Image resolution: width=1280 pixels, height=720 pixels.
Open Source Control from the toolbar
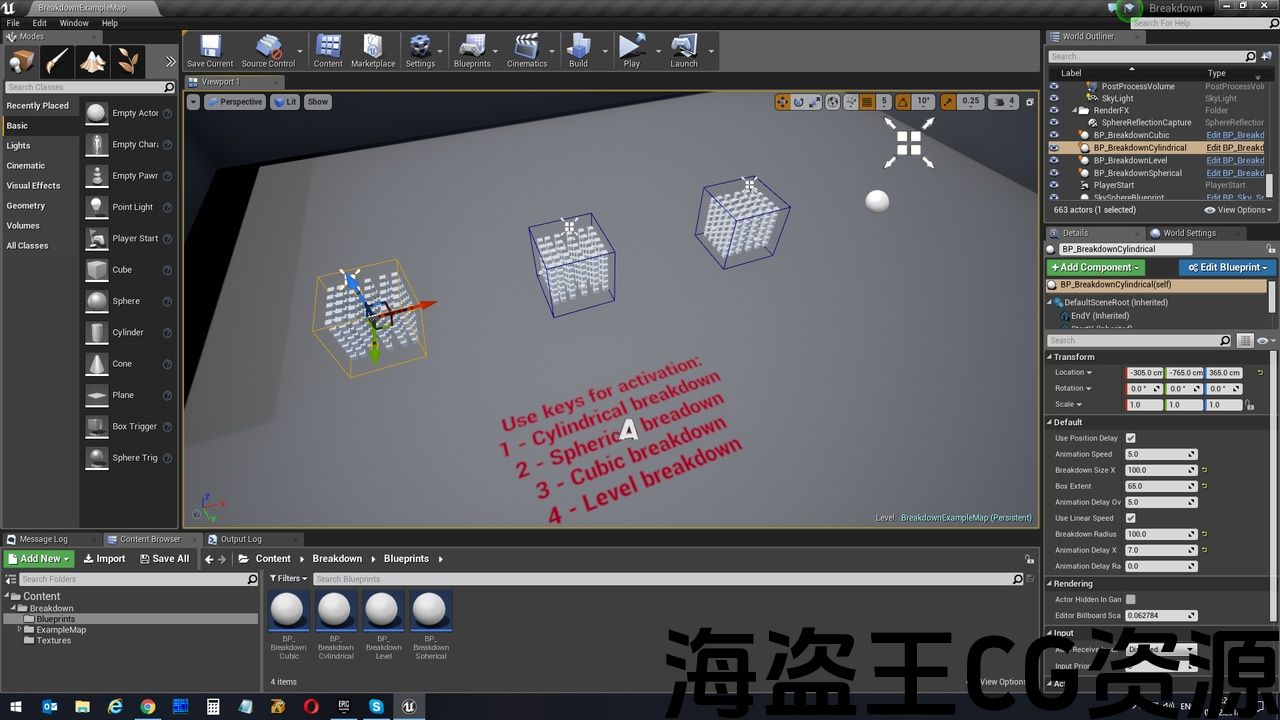(268, 51)
